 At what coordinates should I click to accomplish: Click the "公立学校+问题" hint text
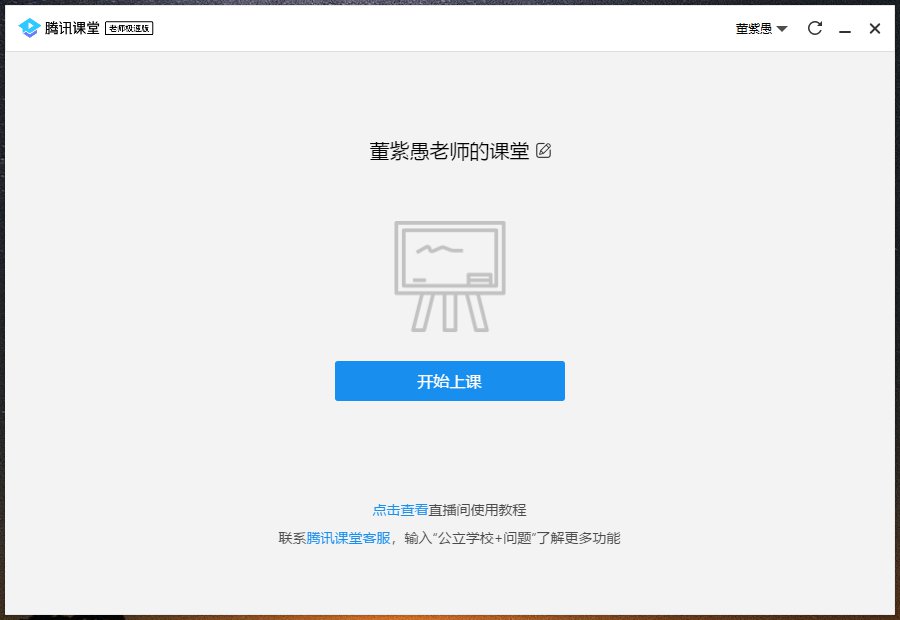(x=484, y=538)
